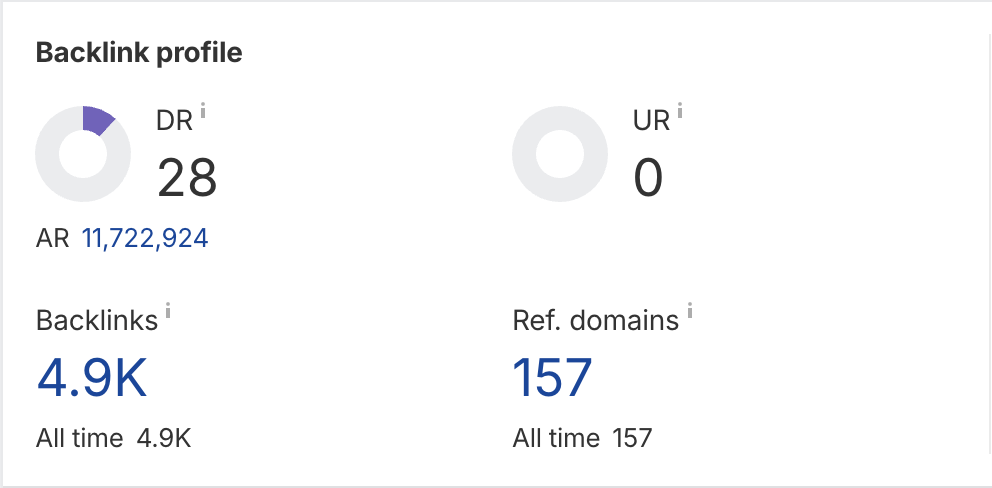Click the purple segment of the DR donut
The image size is (992, 488).
96,120
